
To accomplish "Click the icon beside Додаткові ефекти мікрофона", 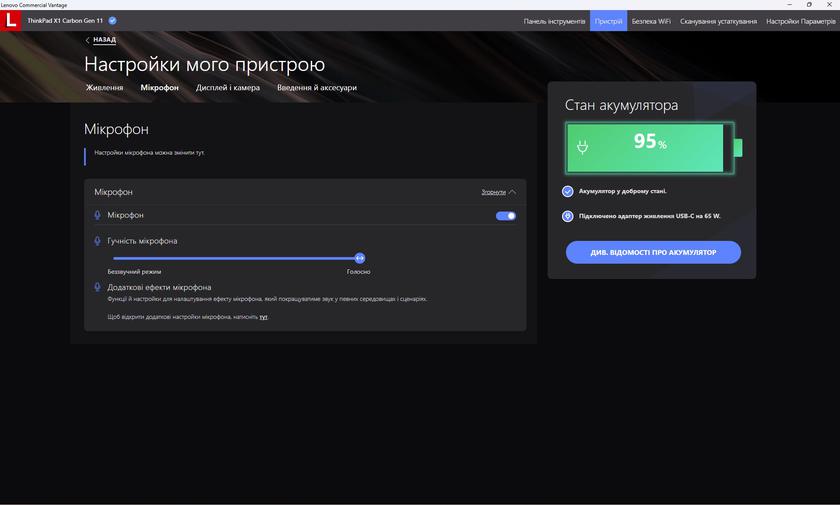I will (x=97, y=288).
